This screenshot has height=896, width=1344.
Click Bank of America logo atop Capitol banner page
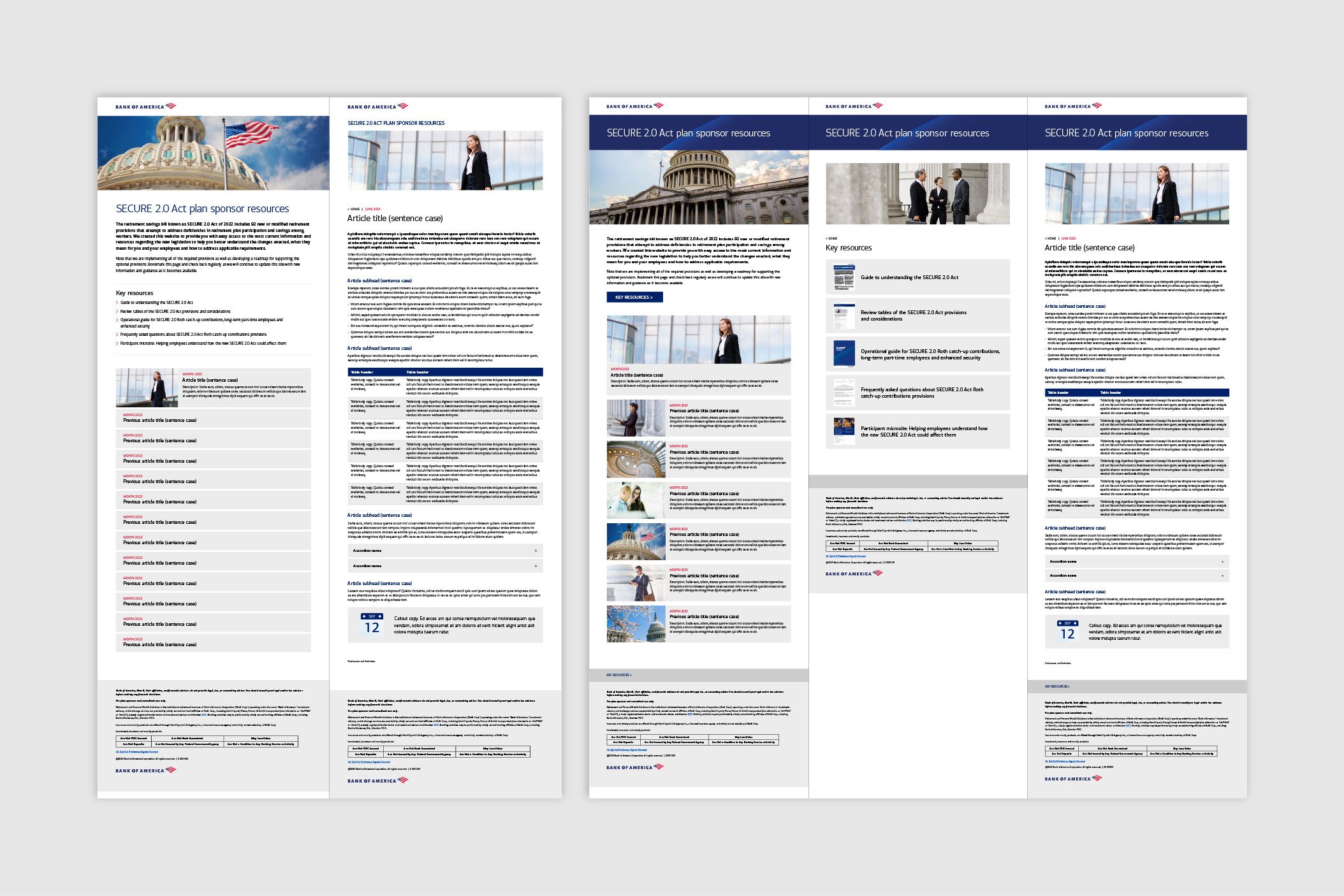point(634,106)
